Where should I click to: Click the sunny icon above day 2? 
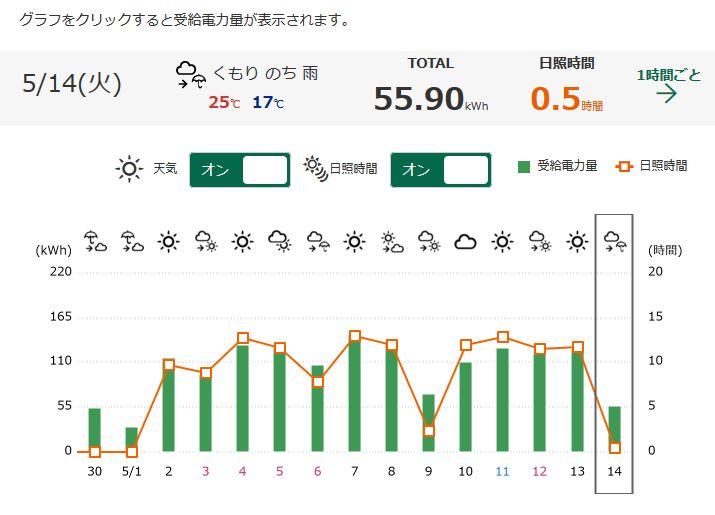[x=169, y=242]
